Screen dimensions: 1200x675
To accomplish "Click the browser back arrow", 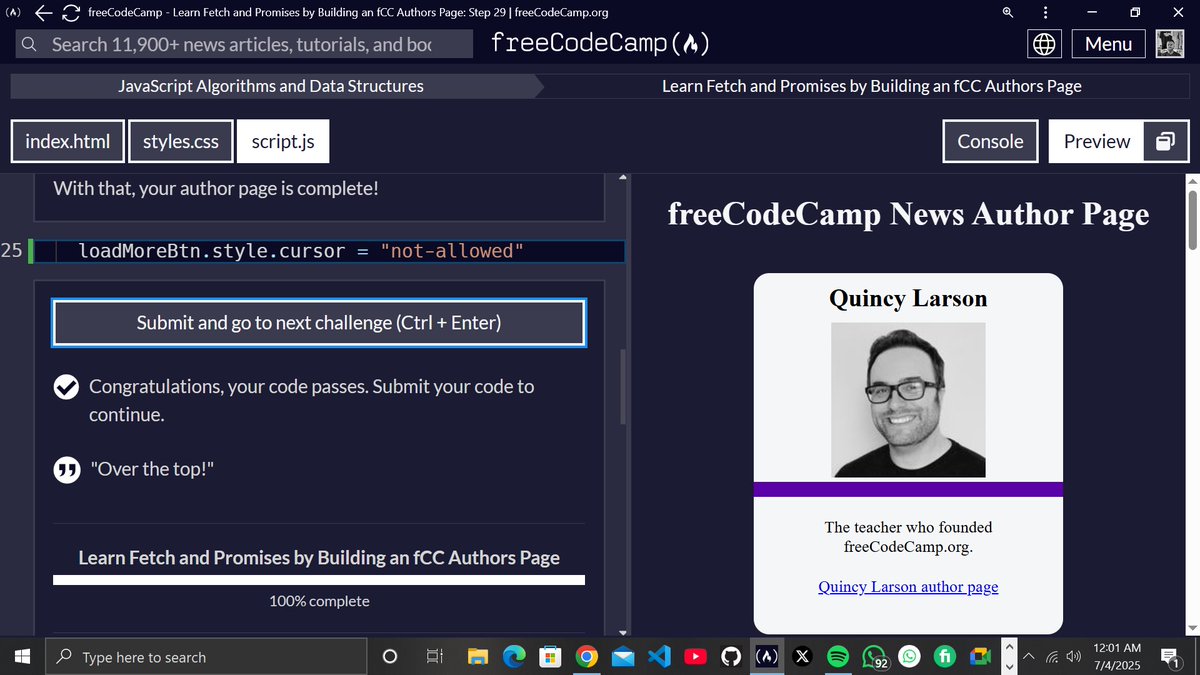I will 43,13.
